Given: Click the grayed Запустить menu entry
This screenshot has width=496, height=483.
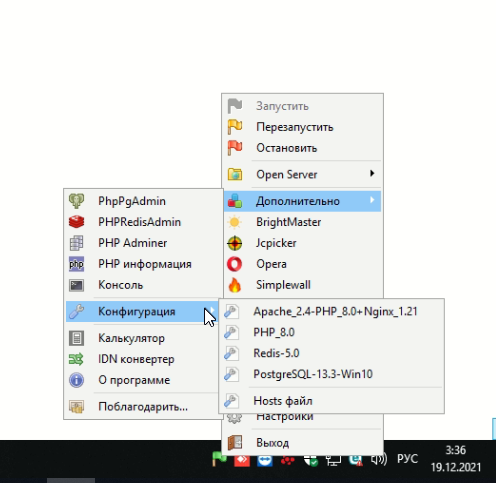Looking at the screenshot, I should pyautogui.click(x=302, y=106).
